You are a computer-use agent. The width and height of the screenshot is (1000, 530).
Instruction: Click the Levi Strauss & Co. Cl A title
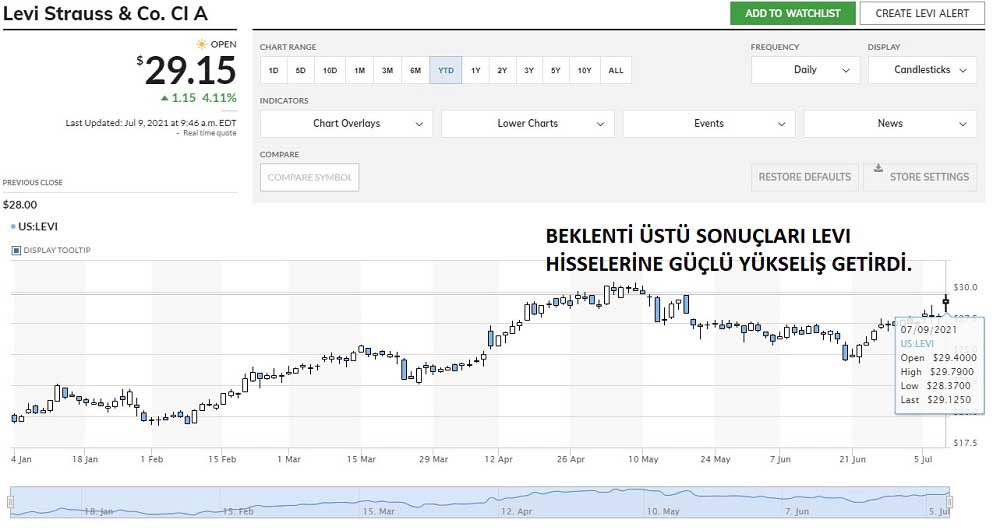[x=105, y=13]
